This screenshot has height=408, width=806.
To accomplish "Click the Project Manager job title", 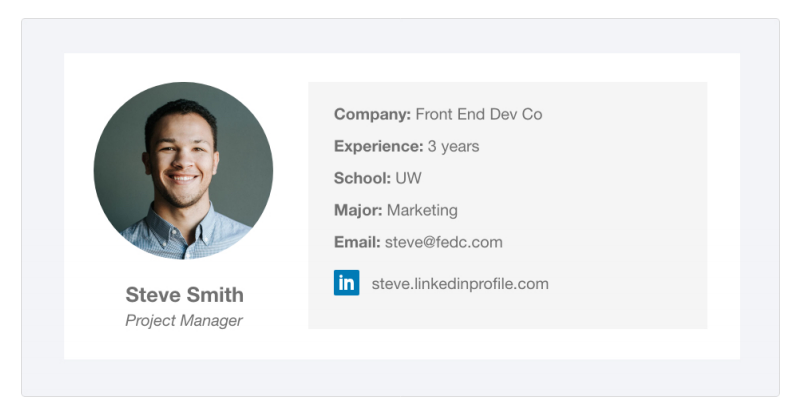I will (x=184, y=321).
